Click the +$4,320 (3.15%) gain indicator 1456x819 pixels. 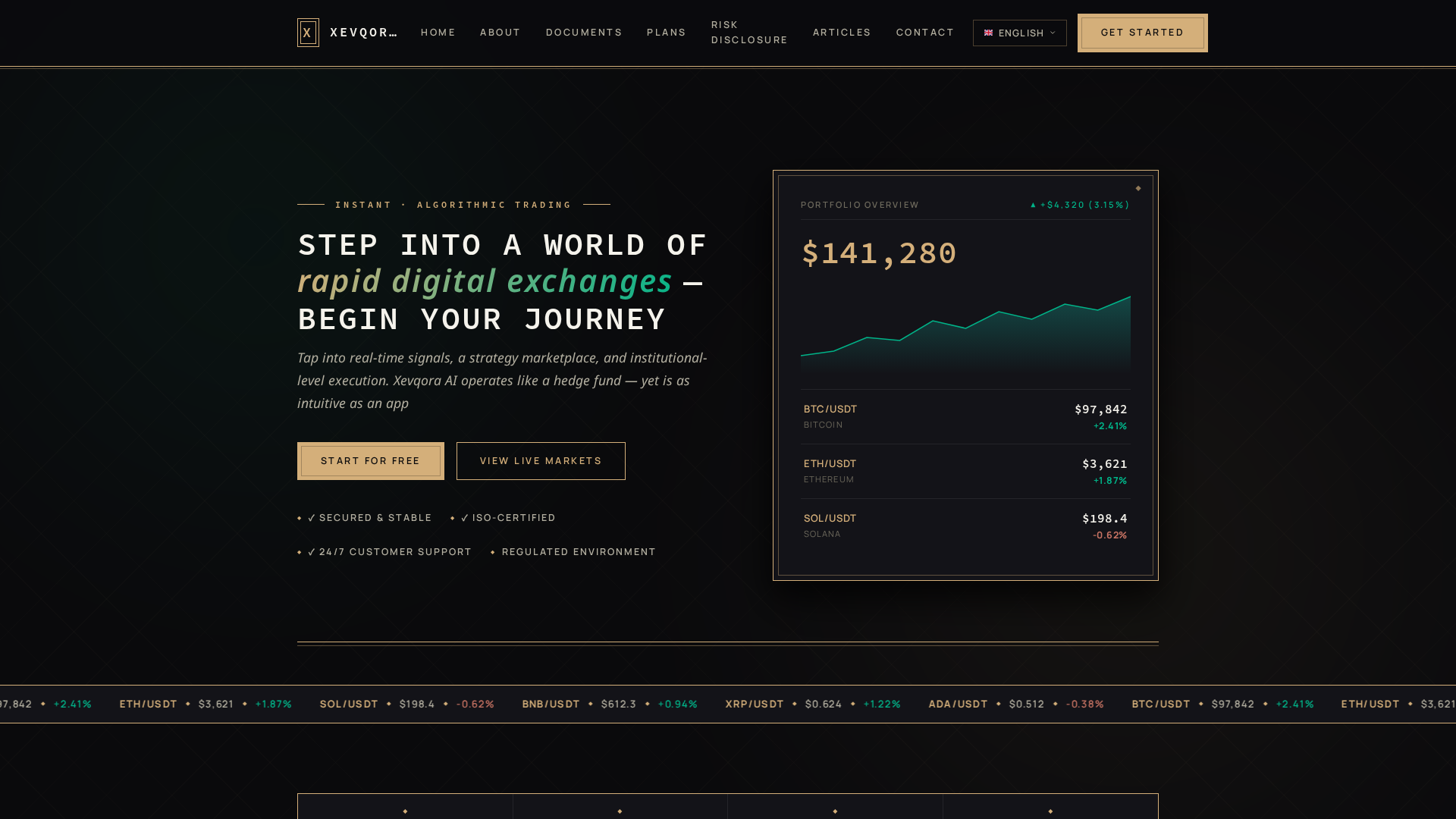click(x=1080, y=205)
